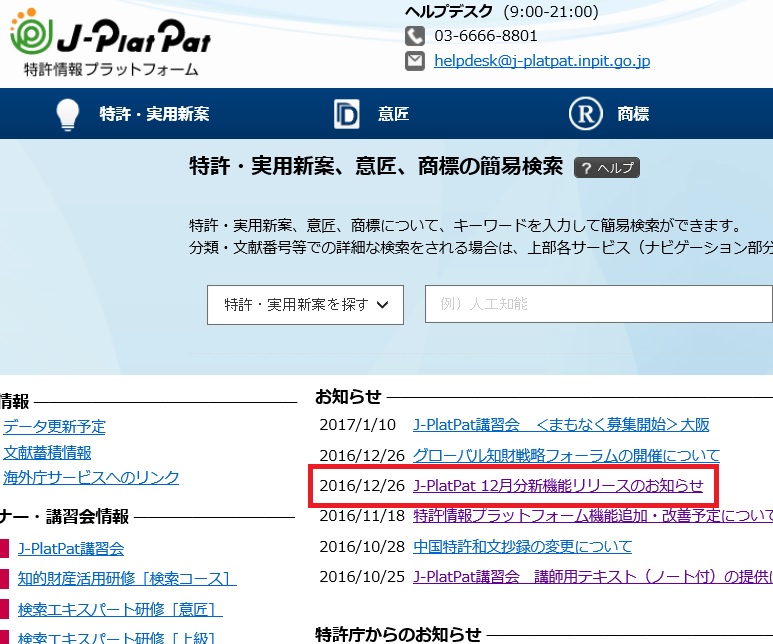Click the helpdesk telephone icon
The width and height of the screenshot is (773, 644).
[x=415, y=36]
